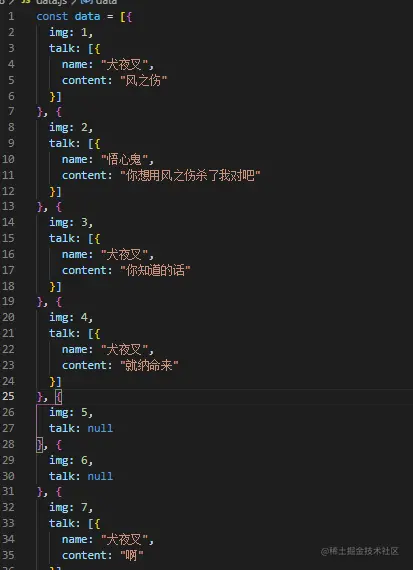Screen dimensions: 413x570
Task: Place cursor on "img: 4,"
Action: click(x=71, y=317)
